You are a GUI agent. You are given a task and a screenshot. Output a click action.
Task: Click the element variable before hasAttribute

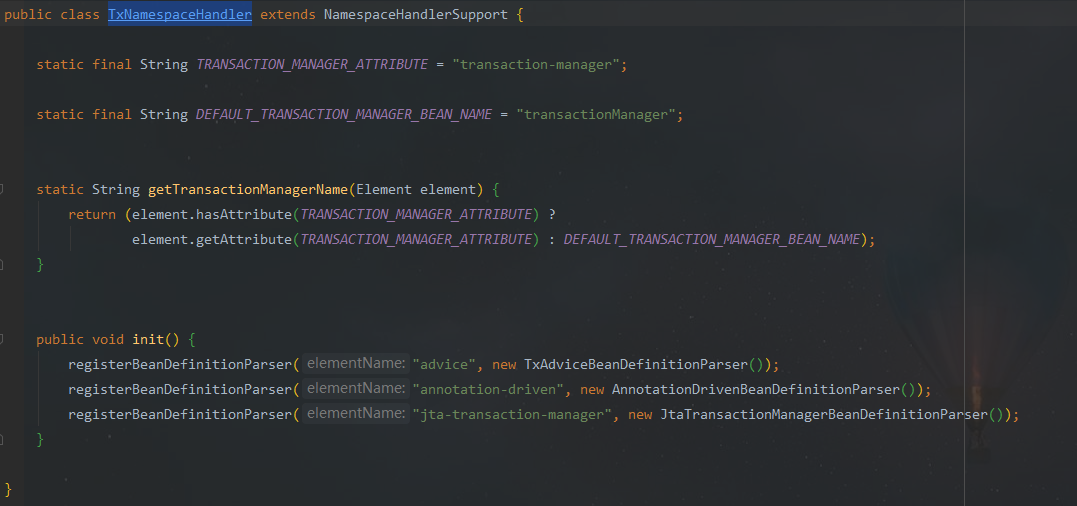click(x=161, y=214)
